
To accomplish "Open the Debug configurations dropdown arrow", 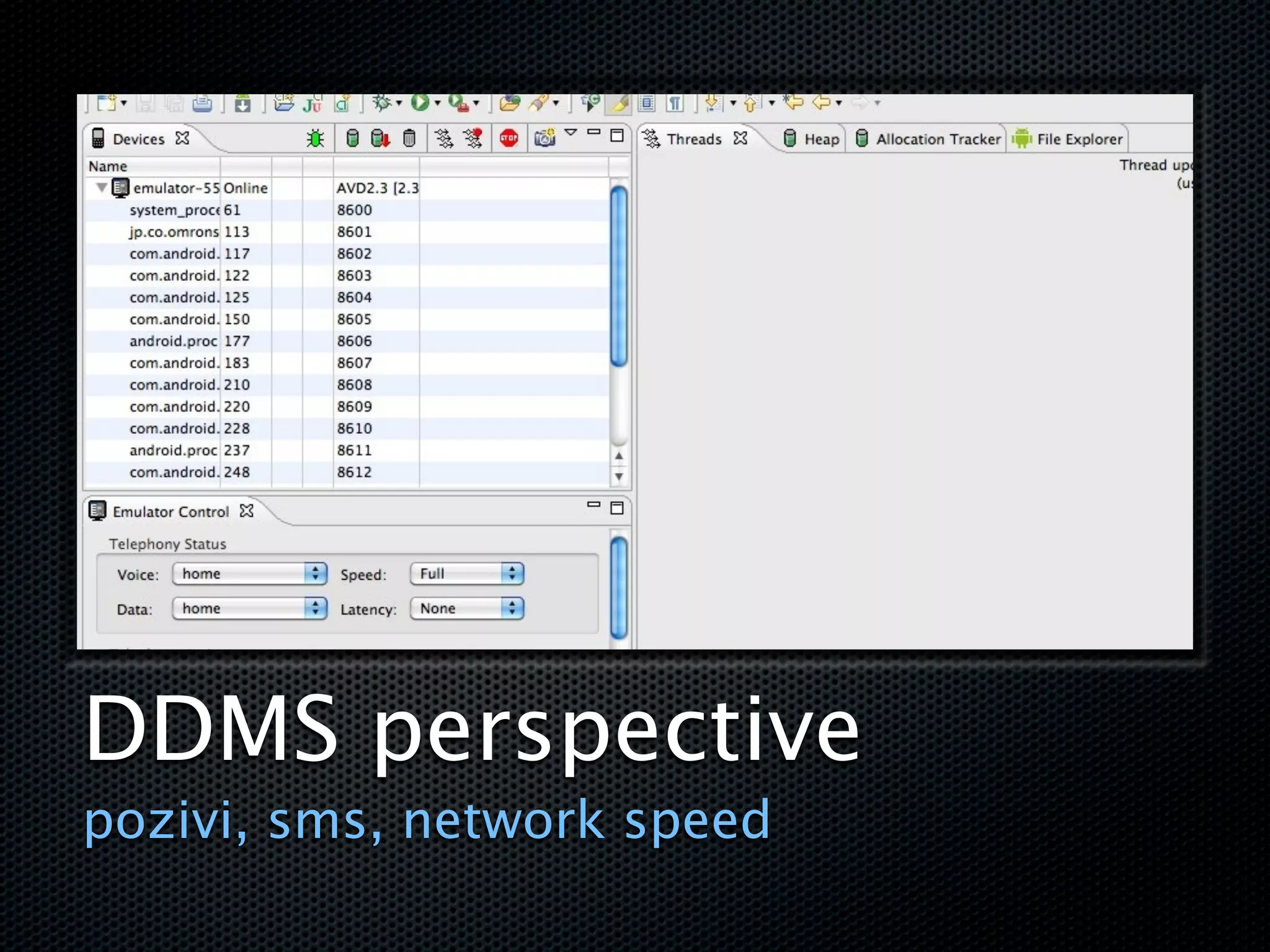I will [x=399, y=103].
